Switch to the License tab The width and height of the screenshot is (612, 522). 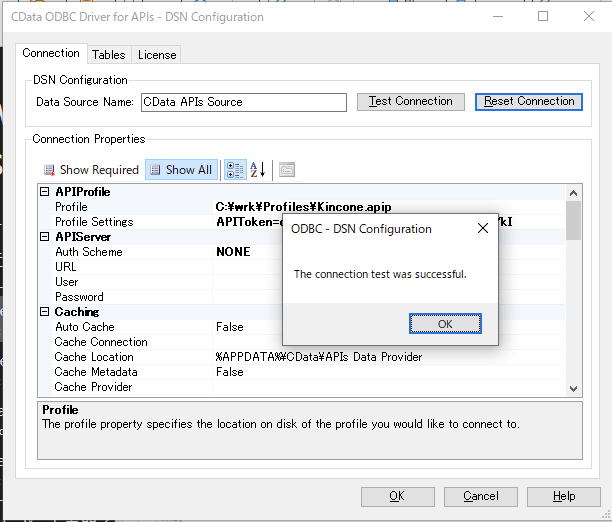point(157,55)
